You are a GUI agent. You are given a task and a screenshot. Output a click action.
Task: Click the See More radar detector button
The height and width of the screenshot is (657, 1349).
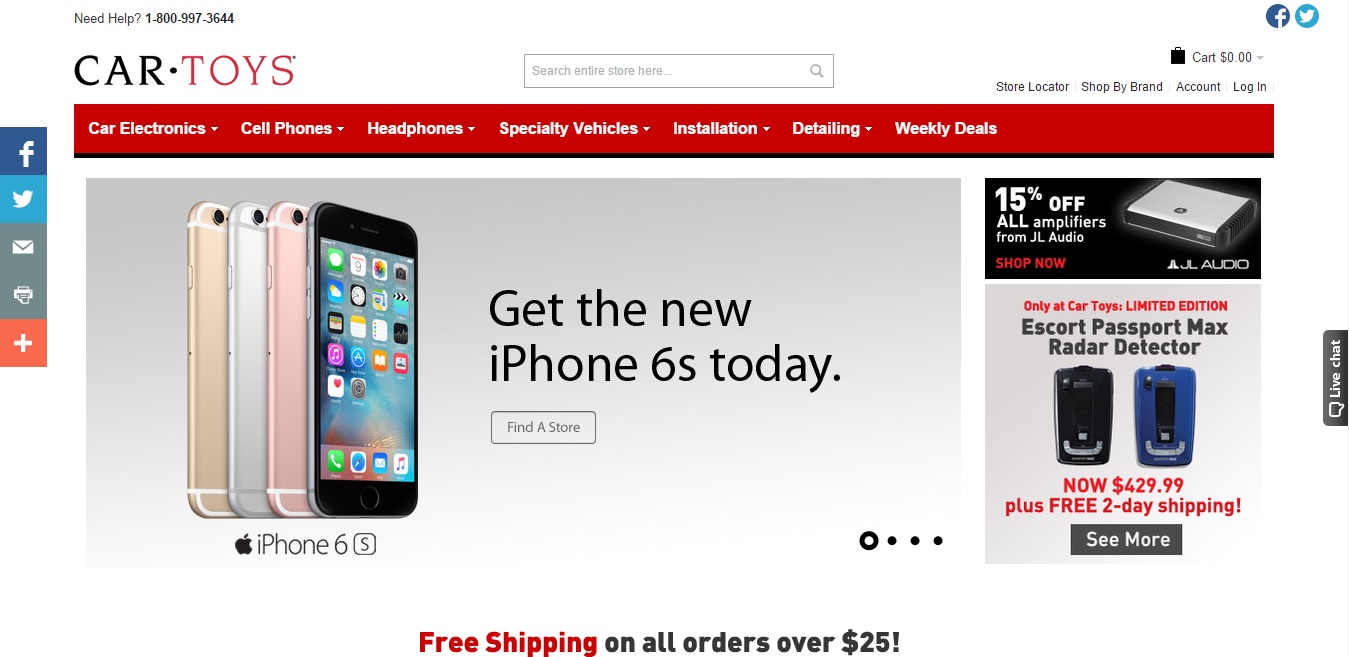(x=1127, y=539)
